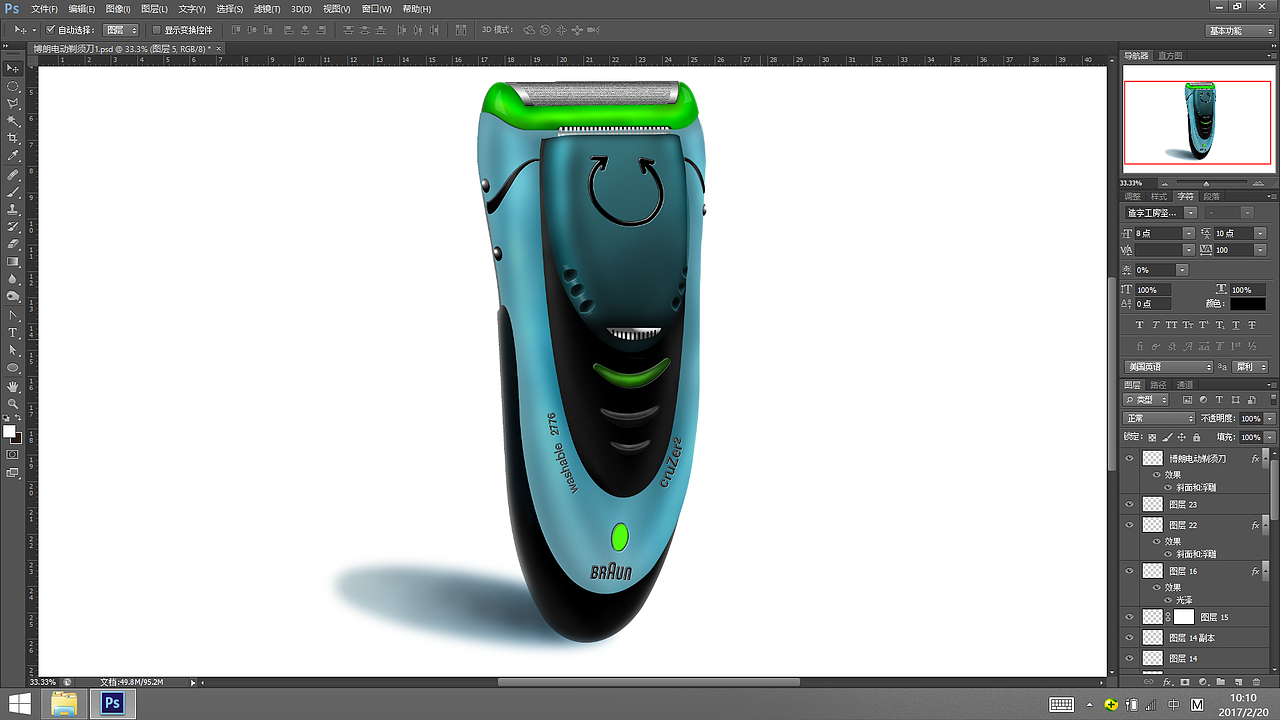Image resolution: width=1280 pixels, height=720 pixels.
Task: Open the 基本功能 workspace dropdown
Action: tap(1239, 31)
